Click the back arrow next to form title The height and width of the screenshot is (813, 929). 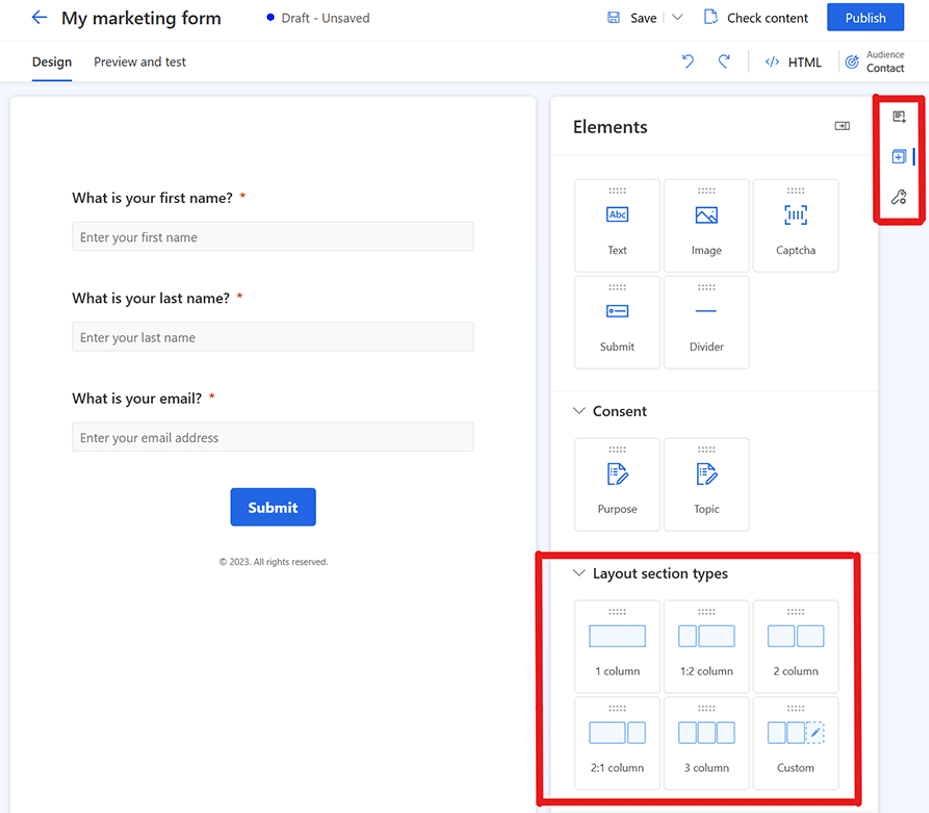pos(39,18)
